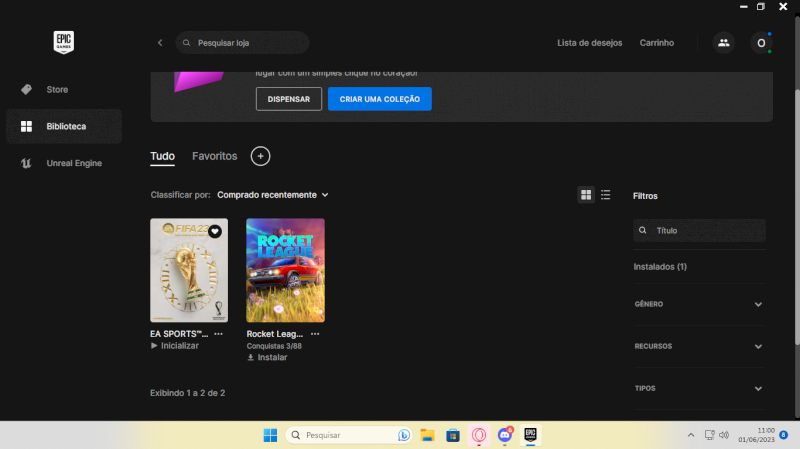
Task: Expand the RECURSOS filter section
Action: [x=698, y=346]
